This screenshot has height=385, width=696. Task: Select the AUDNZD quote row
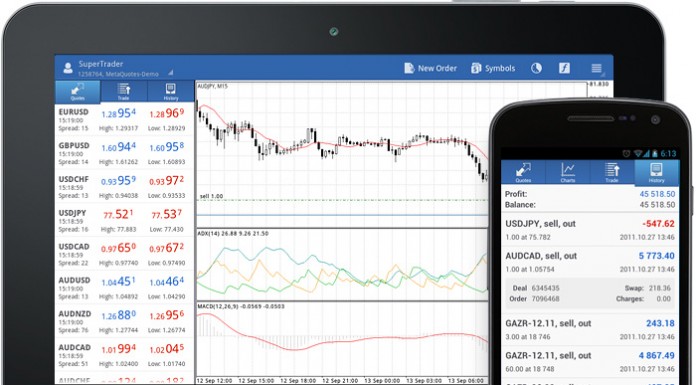tap(124, 321)
